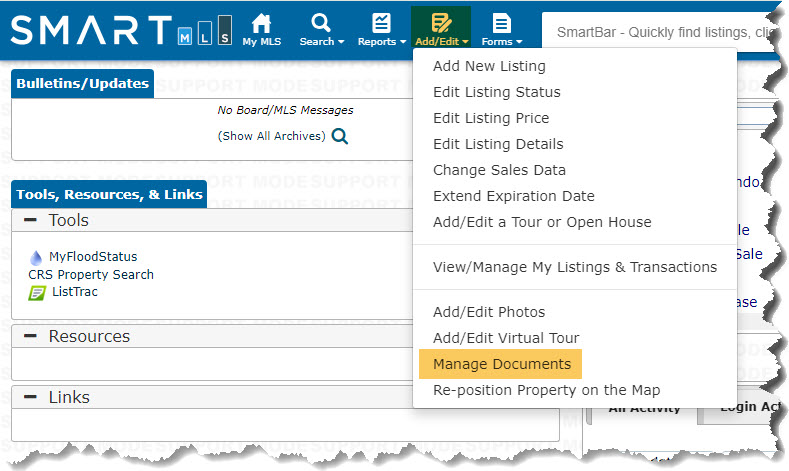Select Add New Listing
The image size is (789, 471).
(x=489, y=66)
